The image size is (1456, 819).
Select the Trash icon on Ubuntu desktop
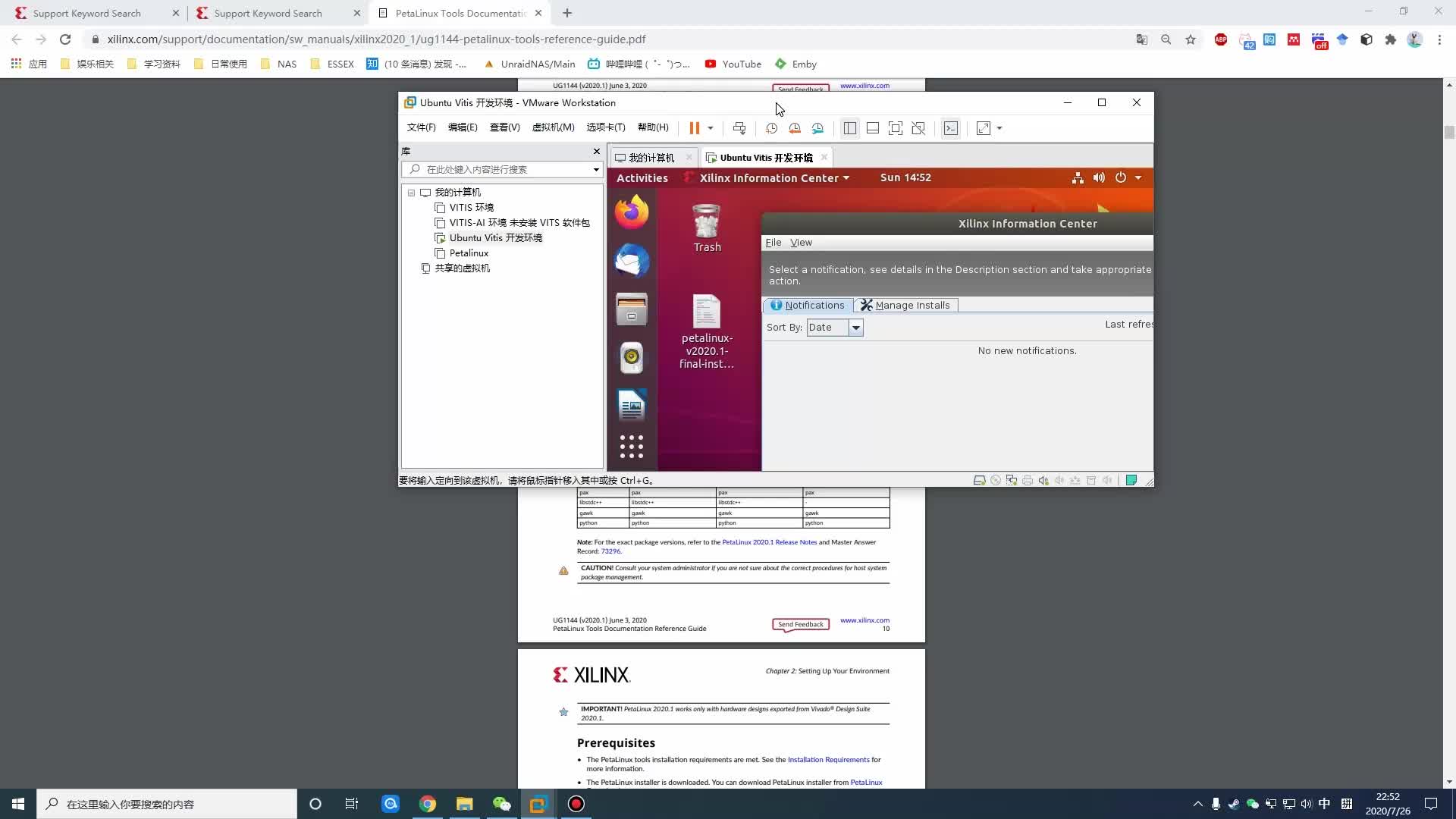coord(707,228)
